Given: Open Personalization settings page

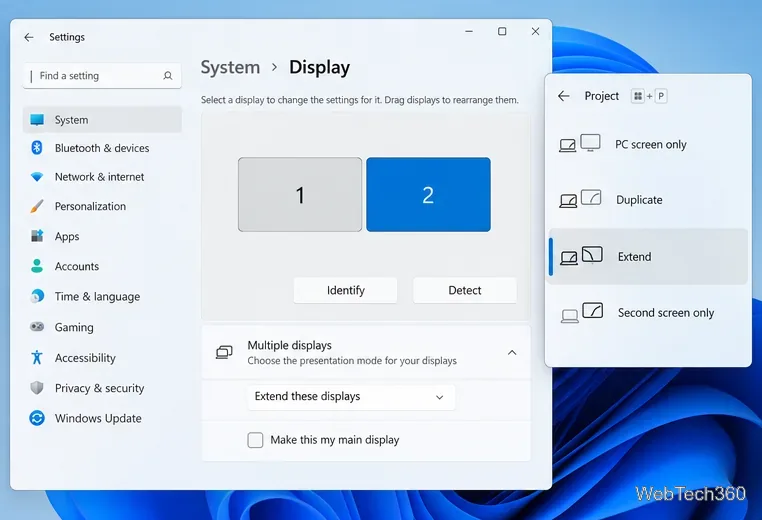Looking at the screenshot, I should coord(102,206).
